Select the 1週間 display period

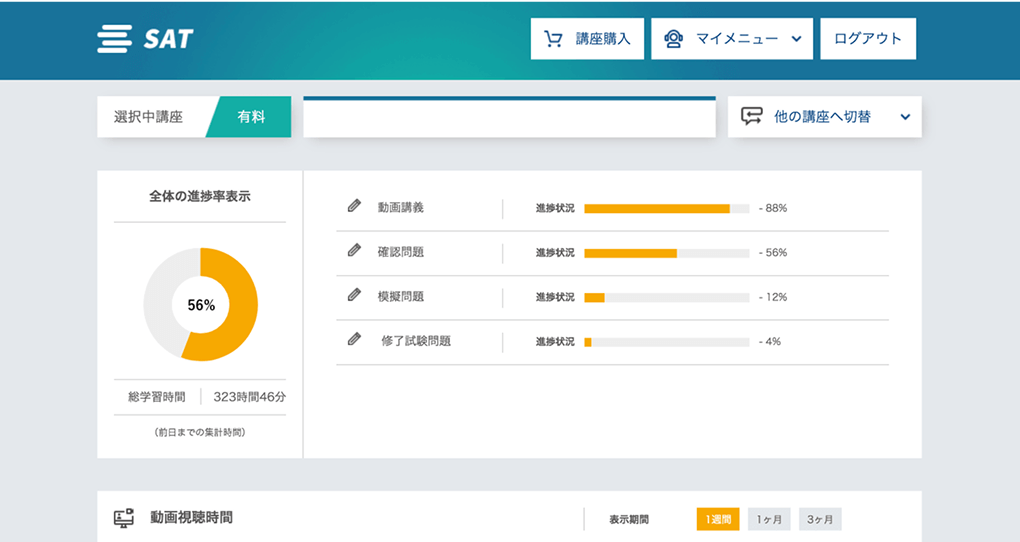pyautogui.click(x=718, y=519)
